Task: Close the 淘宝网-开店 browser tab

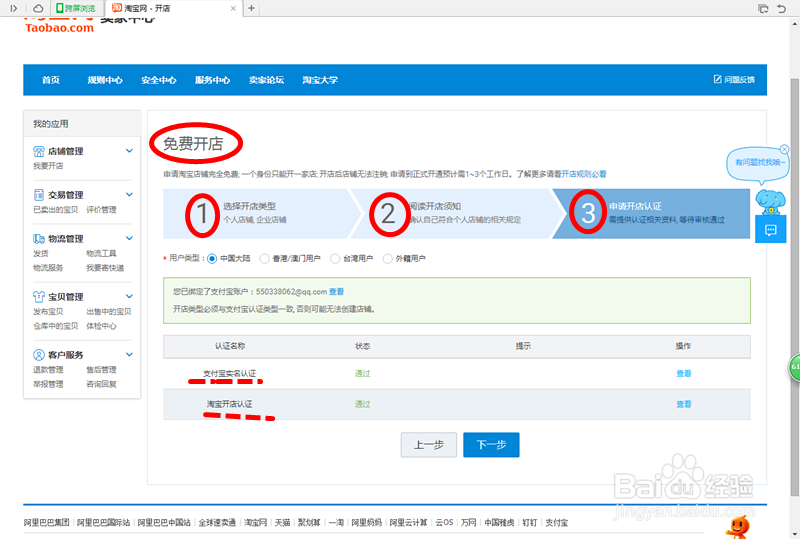Action: coord(233,8)
